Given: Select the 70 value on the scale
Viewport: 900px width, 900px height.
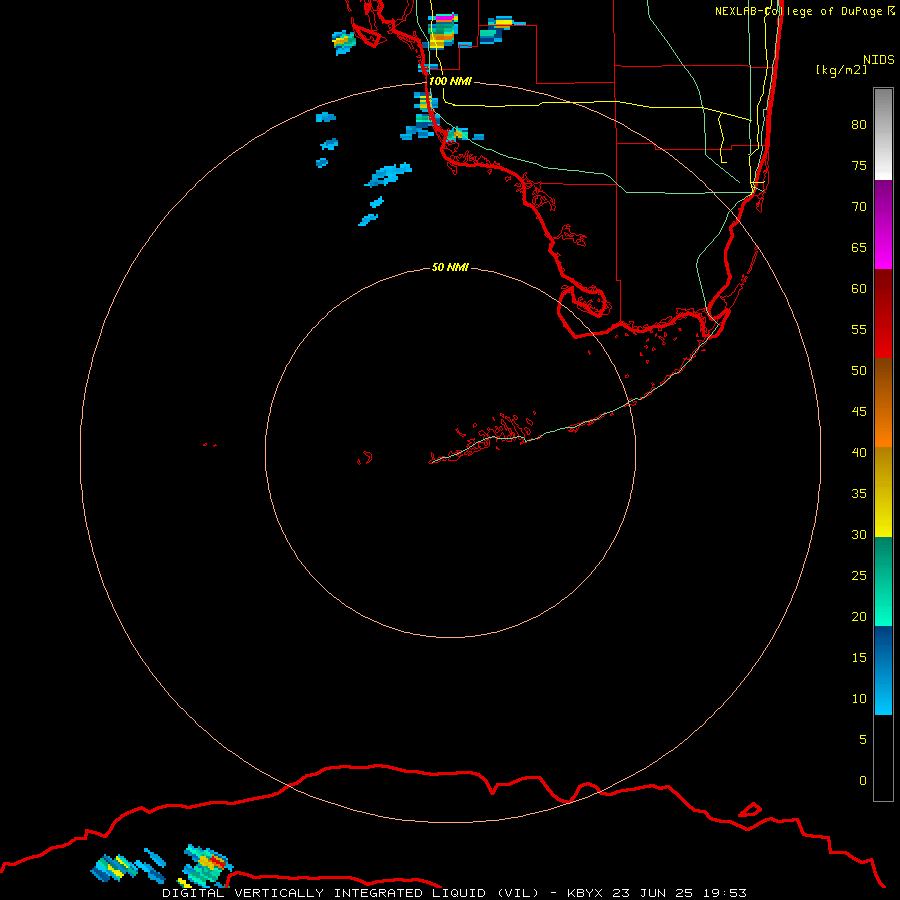Looking at the screenshot, I should click(859, 207).
